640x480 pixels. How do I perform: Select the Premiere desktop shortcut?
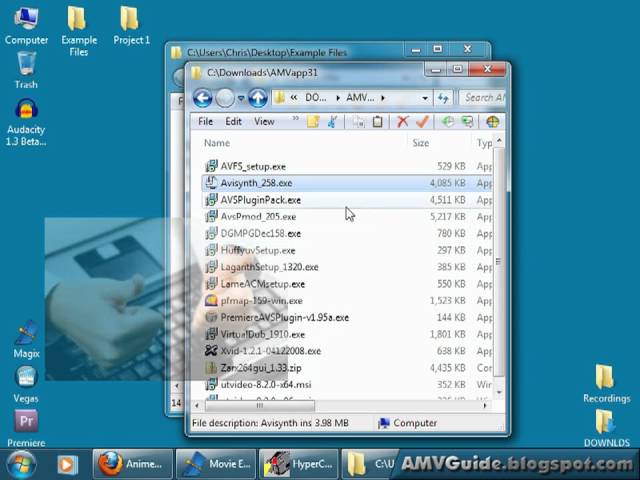click(26, 429)
